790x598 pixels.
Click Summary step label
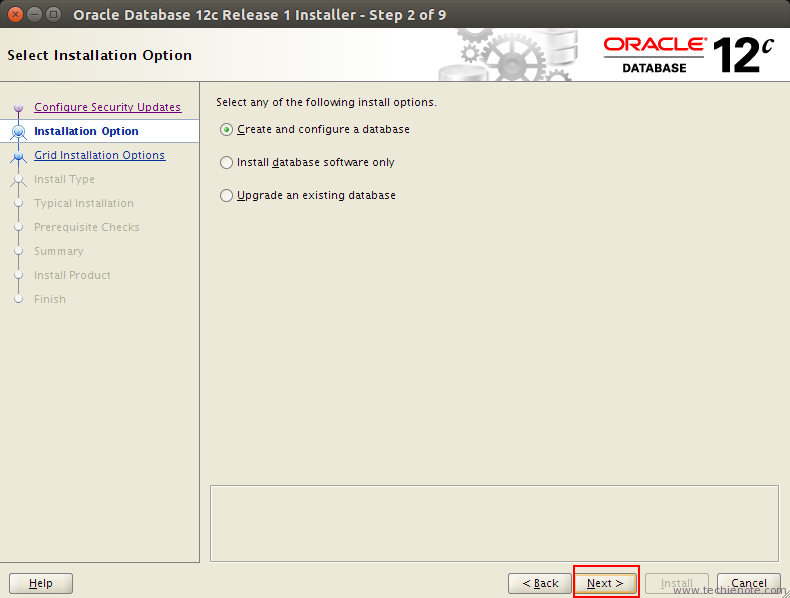coord(58,251)
